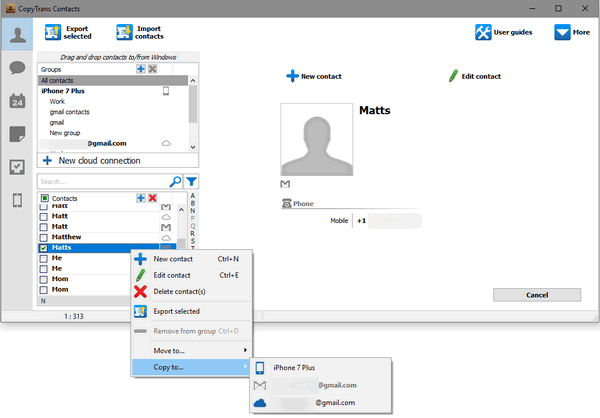Expand the Move to... submenu
The image size is (600, 418).
(x=191, y=351)
